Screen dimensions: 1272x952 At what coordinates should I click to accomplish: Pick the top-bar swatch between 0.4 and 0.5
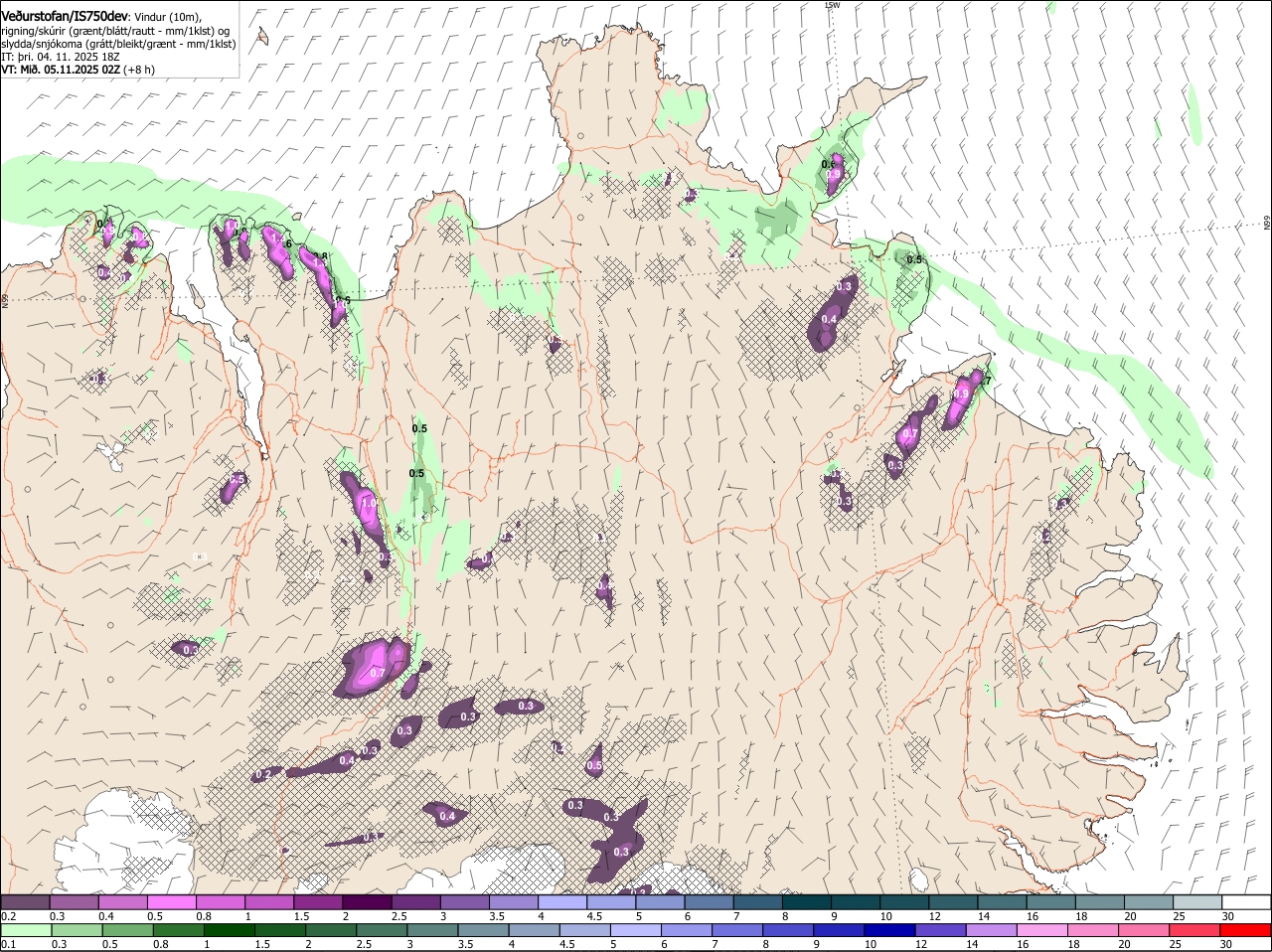[122, 902]
